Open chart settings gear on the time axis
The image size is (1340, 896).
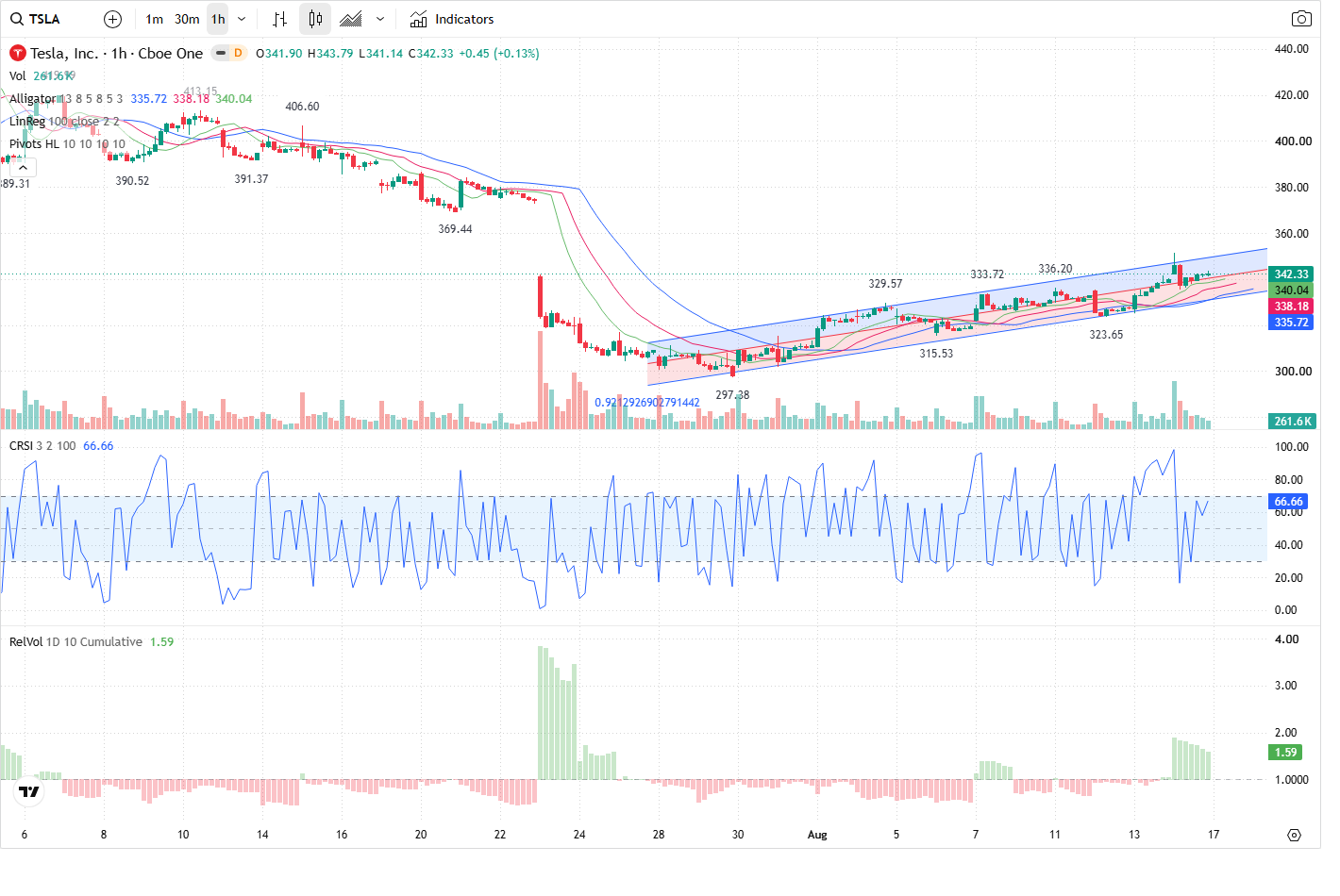pyautogui.click(x=1294, y=835)
